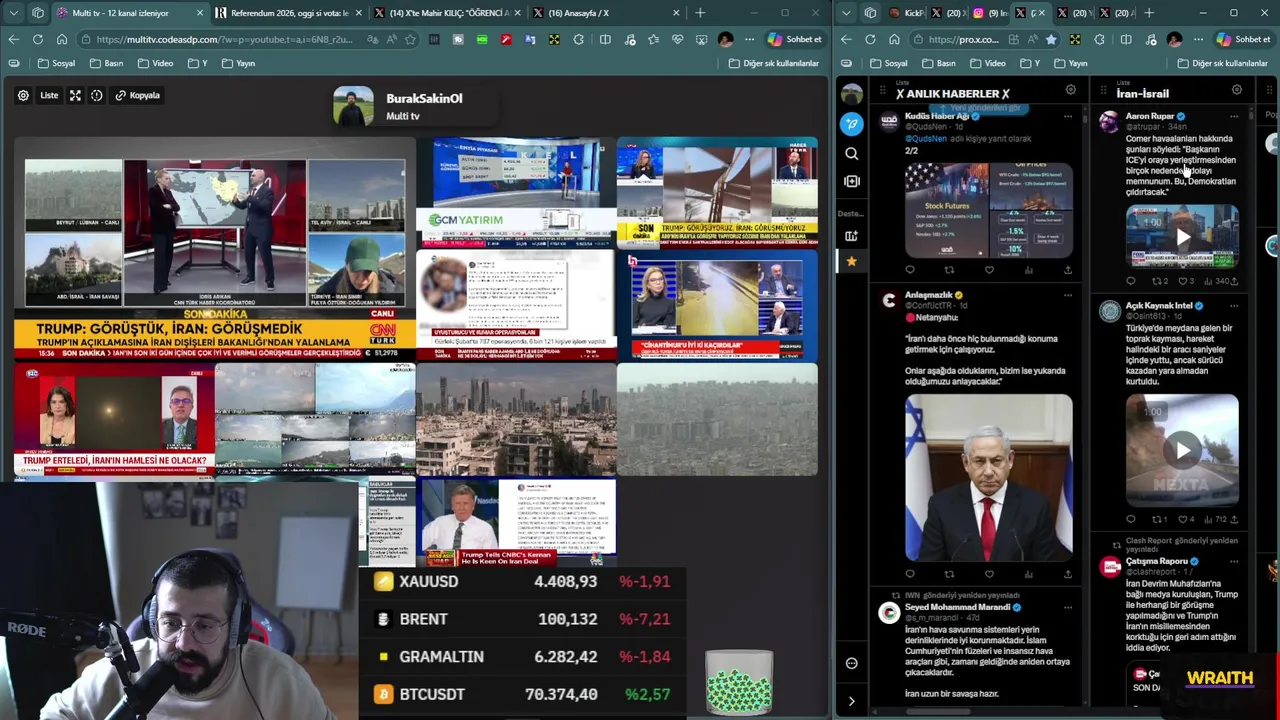Viewport: 1280px width, 720px height.
Task: Open Diğer sık kullanılanlar folder in right browser
Action: [x=1222, y=63]
